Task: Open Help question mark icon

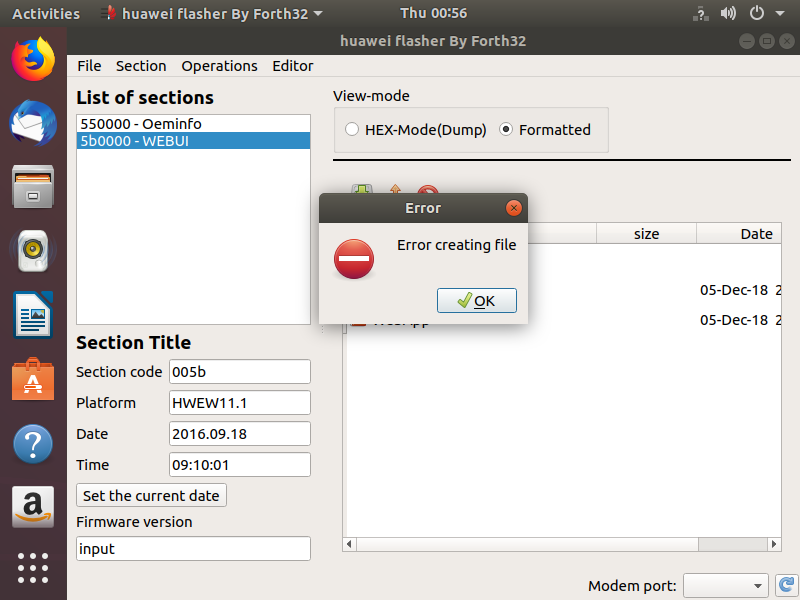Action: (33, 444)
